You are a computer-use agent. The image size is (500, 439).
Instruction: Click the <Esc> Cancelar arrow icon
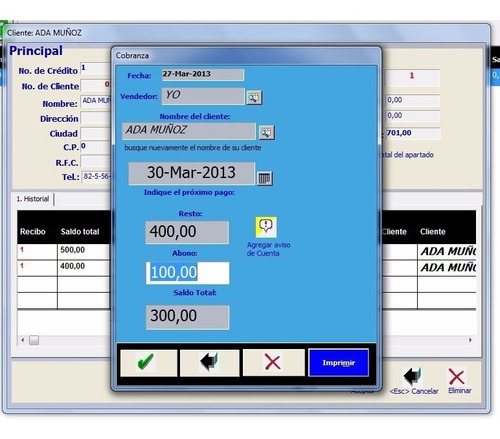(413, 377)
